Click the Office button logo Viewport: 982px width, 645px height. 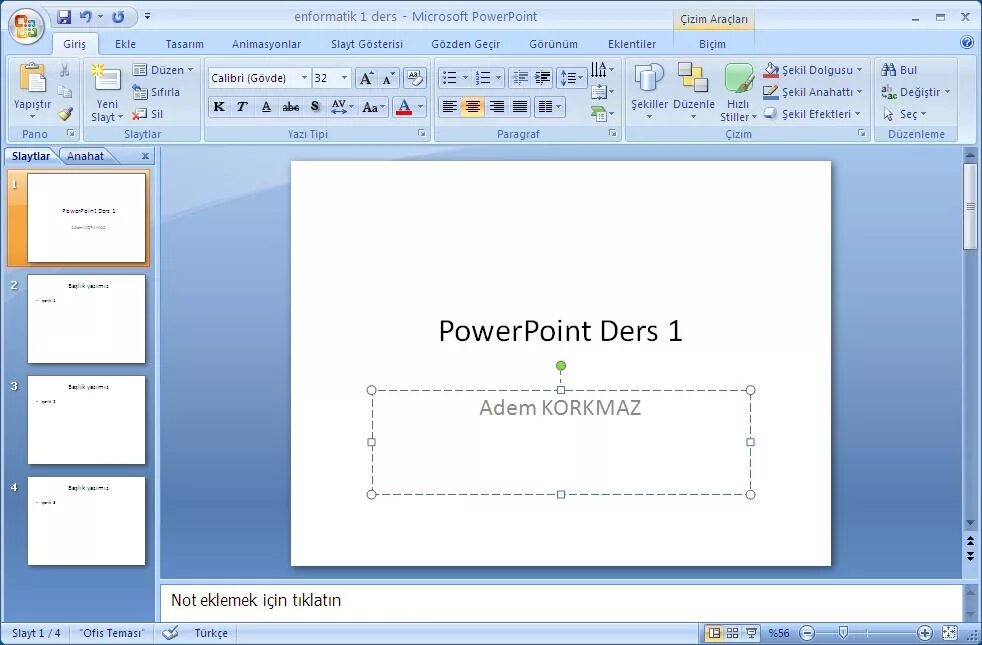(x=26, y=26)
